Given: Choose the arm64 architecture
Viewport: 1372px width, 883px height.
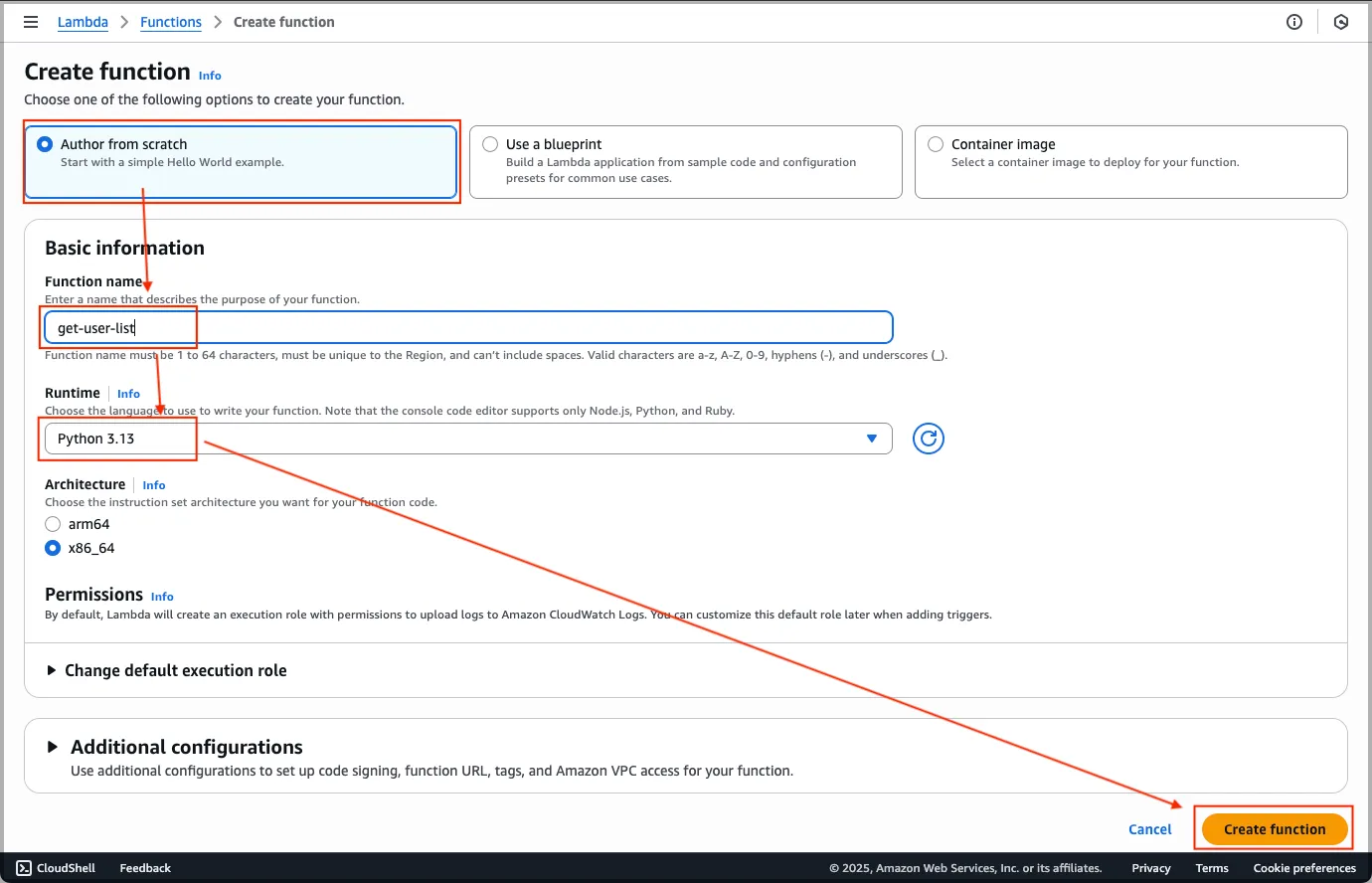Looking at the screenshot, I should 53,524.
